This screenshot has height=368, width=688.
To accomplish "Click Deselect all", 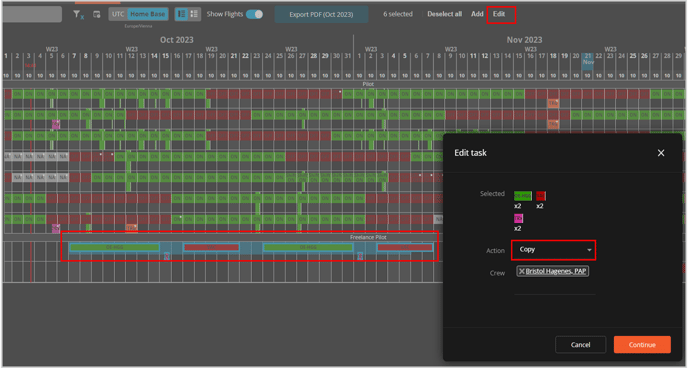I will 444,14.
